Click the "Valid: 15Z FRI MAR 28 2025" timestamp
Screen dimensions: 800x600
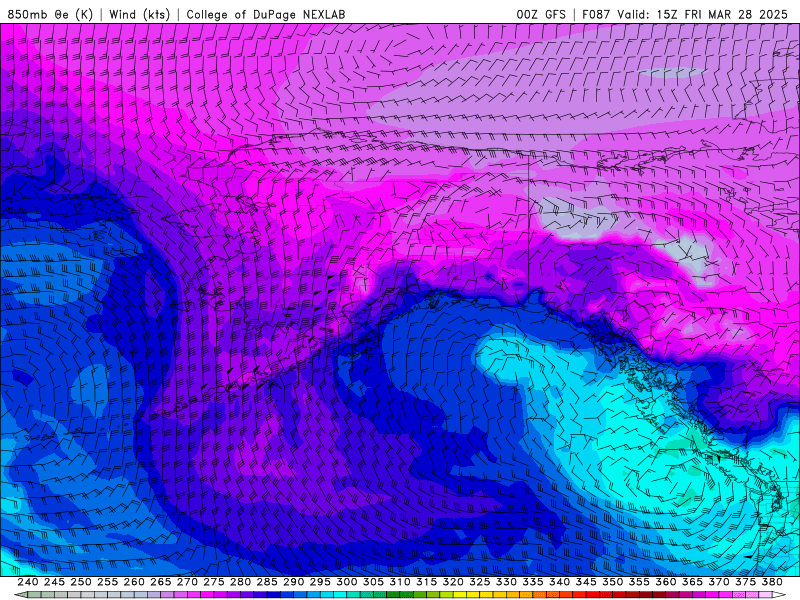tap(703, 14)
